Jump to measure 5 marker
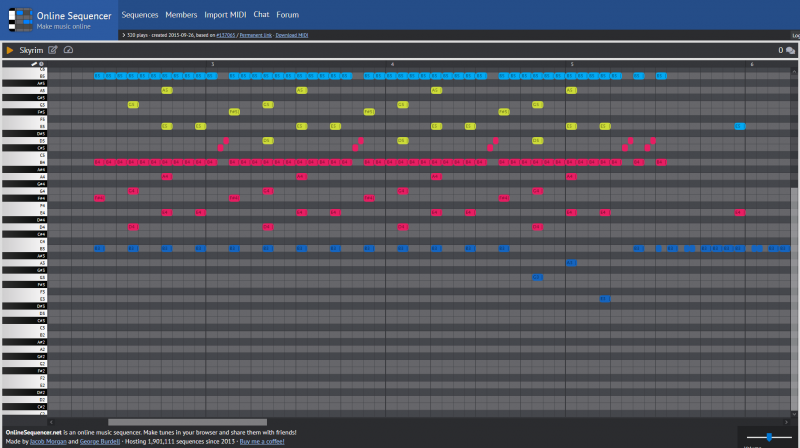This screenshot has height=448, width=800. [572, 64]
